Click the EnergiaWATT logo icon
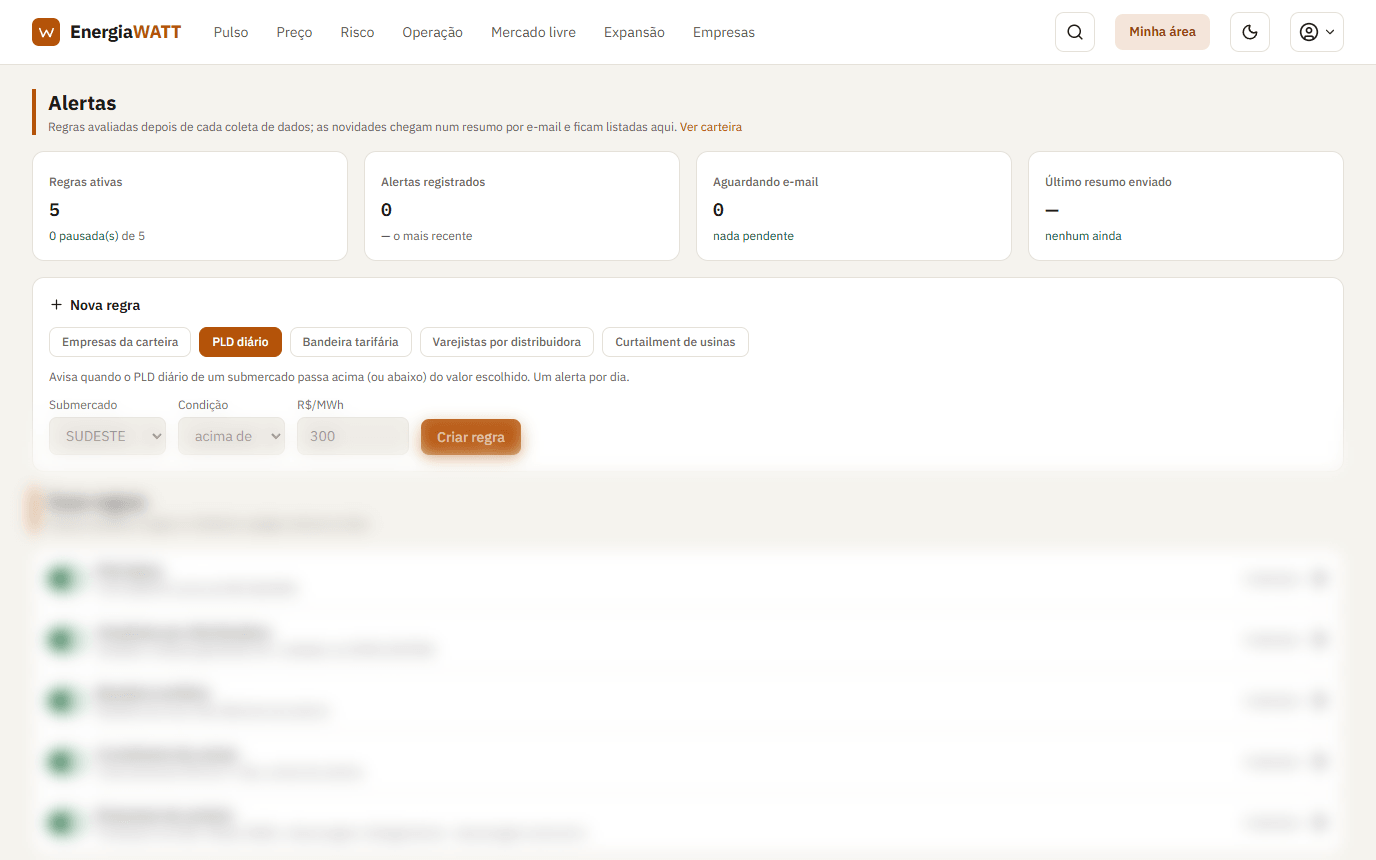 (46, 32)
